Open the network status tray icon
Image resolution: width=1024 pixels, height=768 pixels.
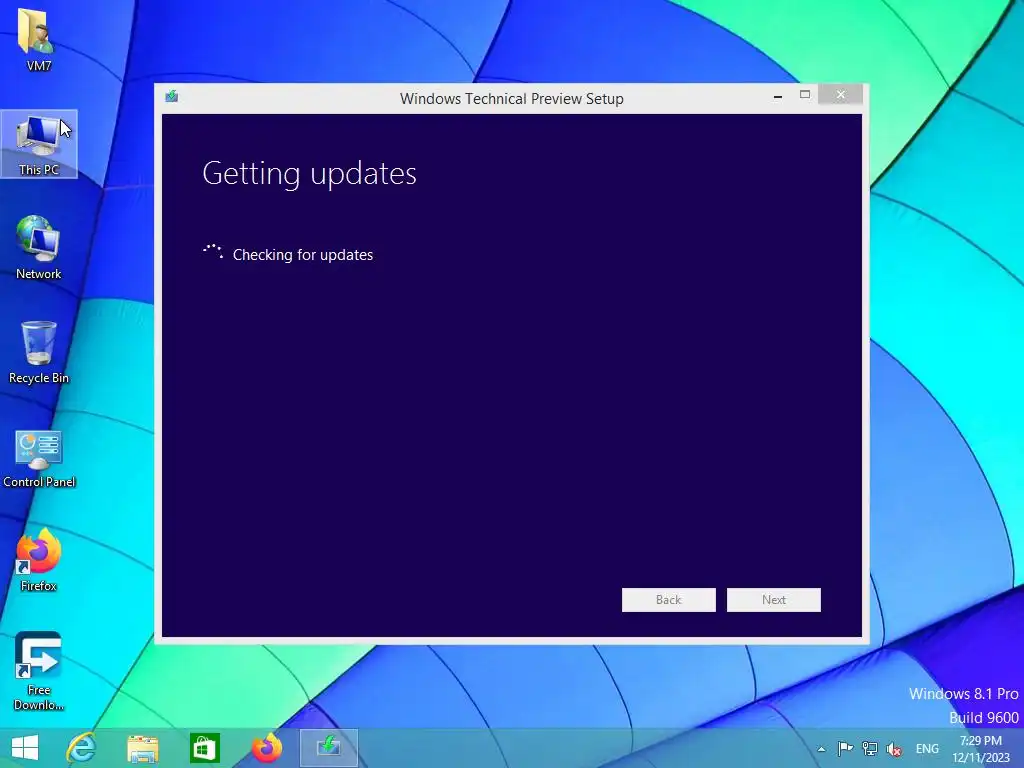click(x=869, y=749)
